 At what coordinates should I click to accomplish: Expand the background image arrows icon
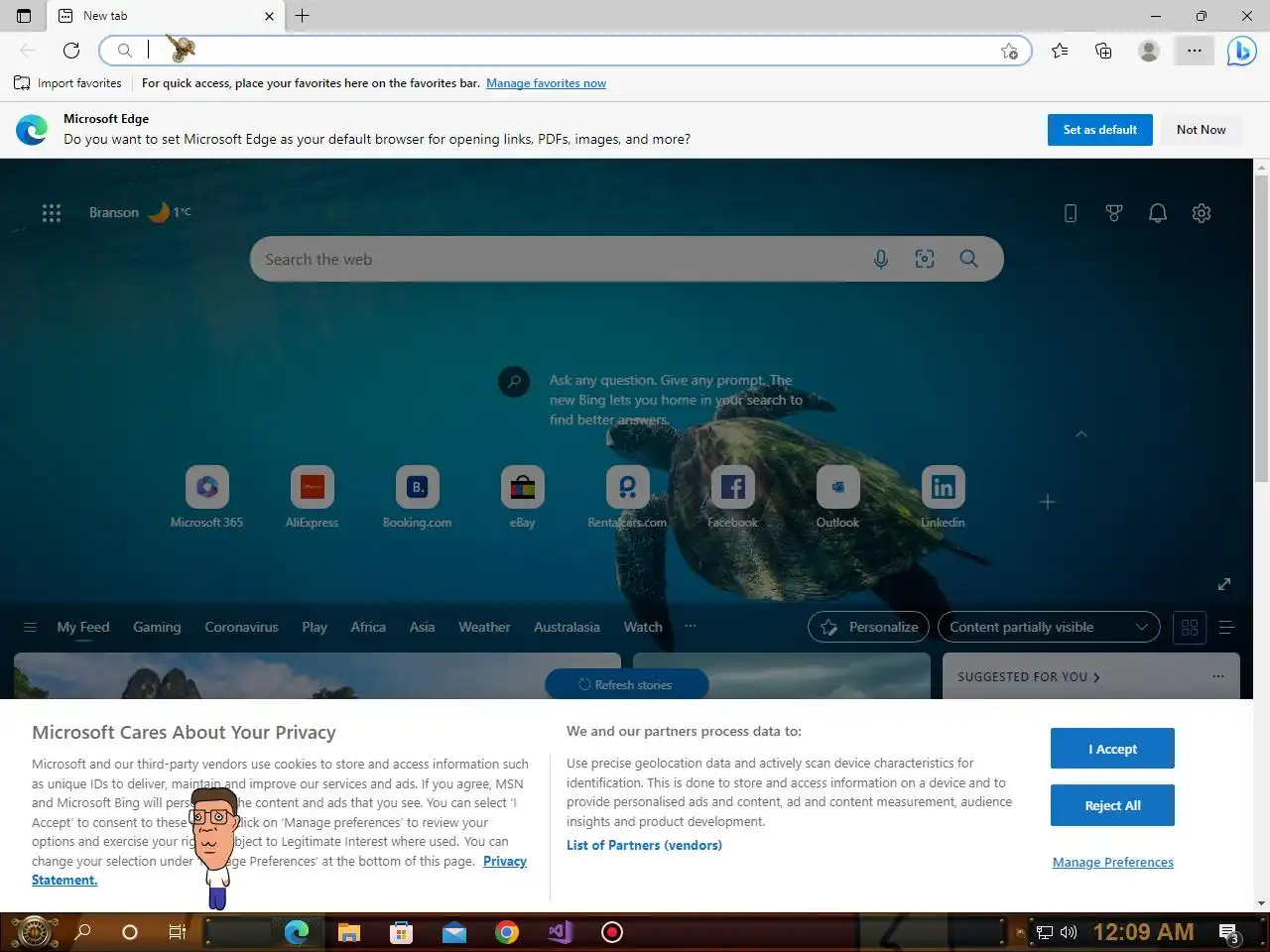click(1224, 584)
